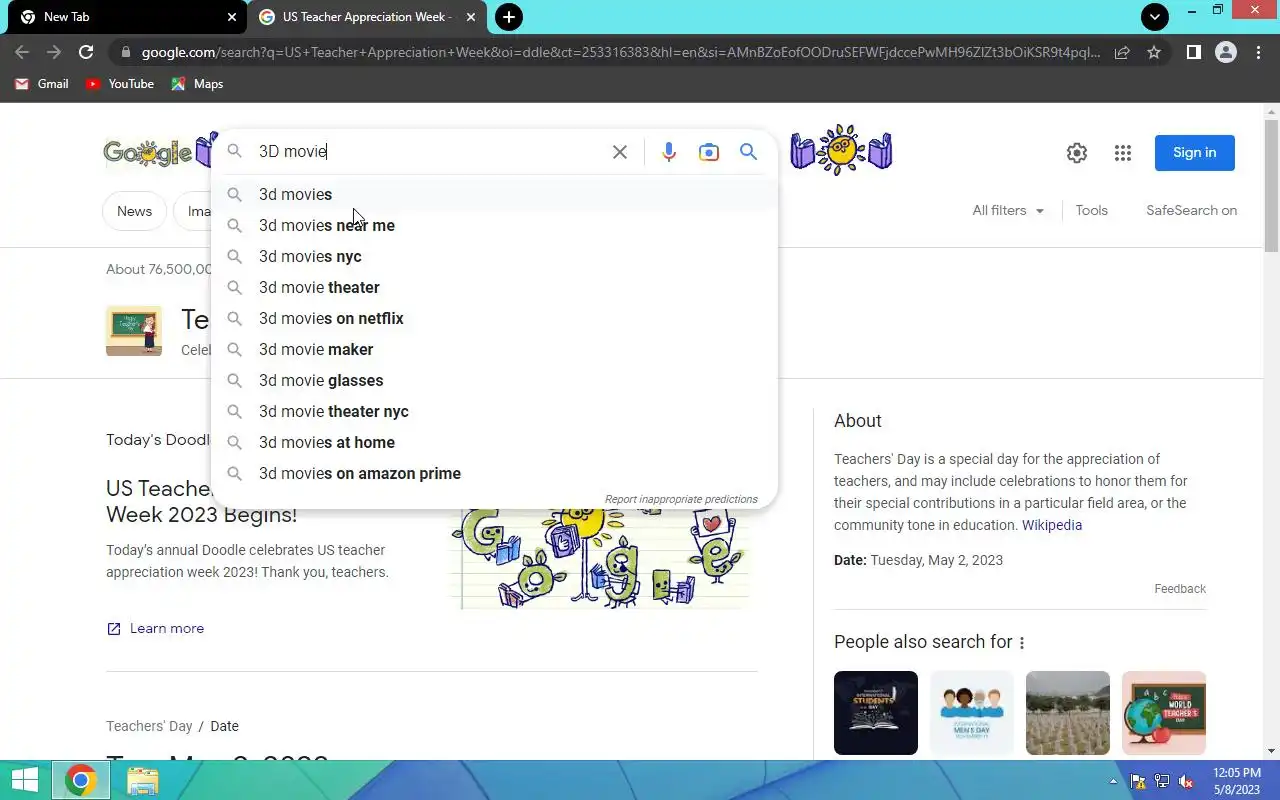Show hidden system tray icons
The image size is (1280, 800).
[1113, 781]
